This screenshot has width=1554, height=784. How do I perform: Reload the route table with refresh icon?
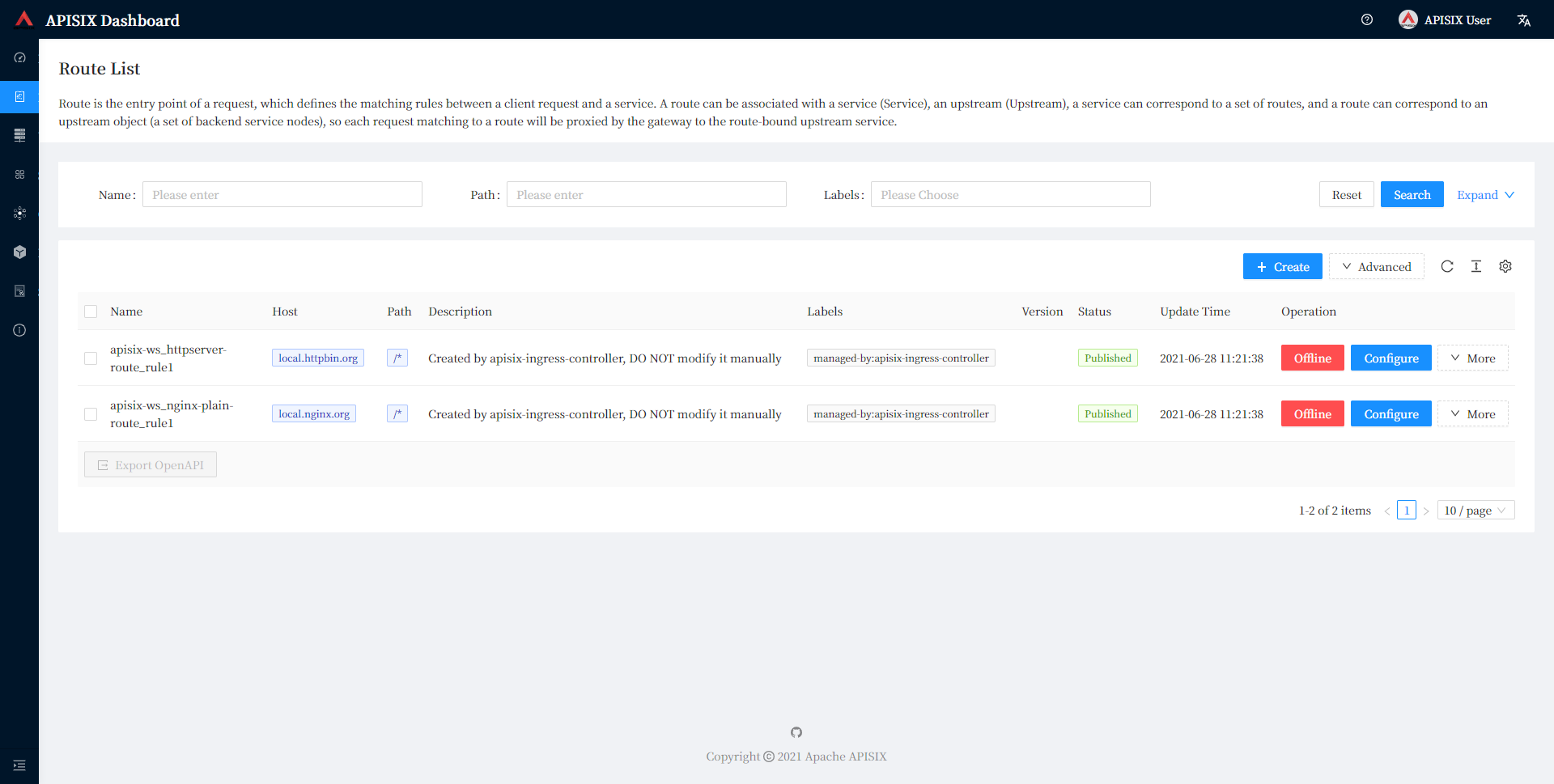[1447, 266]
